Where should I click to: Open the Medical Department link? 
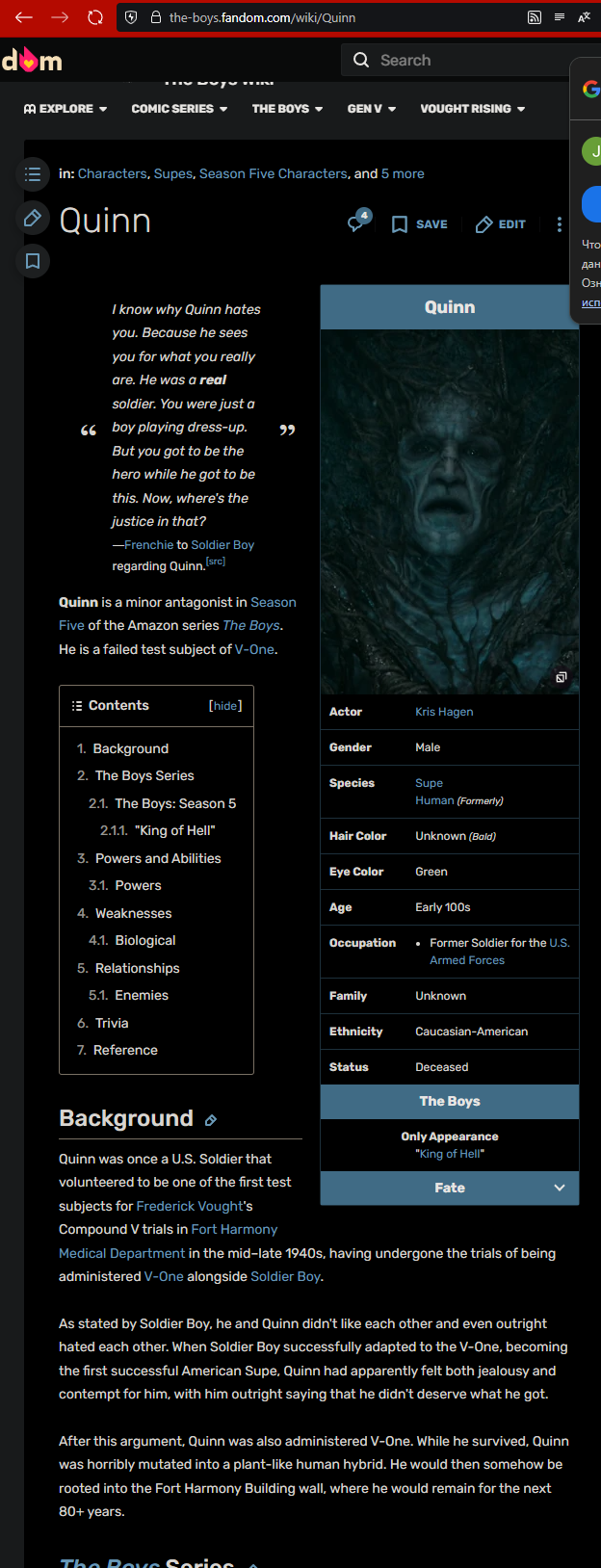point(121,1253)
